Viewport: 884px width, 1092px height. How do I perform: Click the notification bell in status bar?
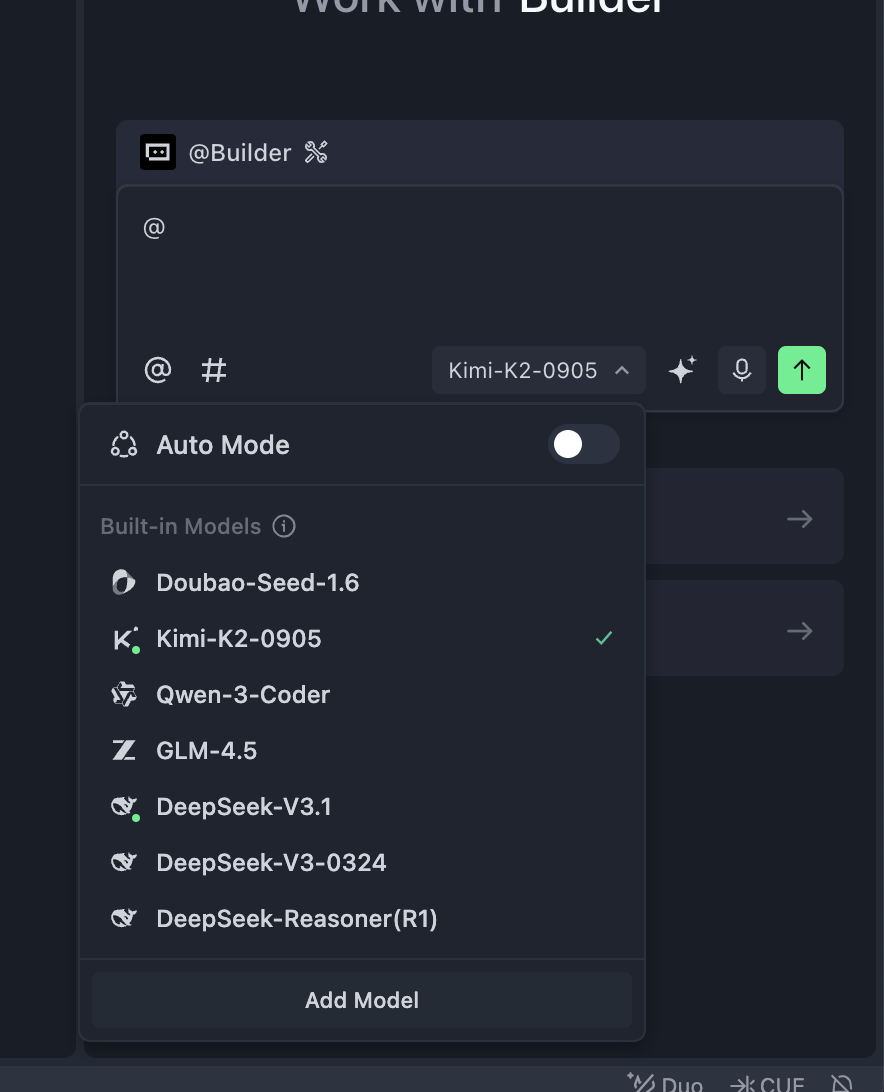842,1084
